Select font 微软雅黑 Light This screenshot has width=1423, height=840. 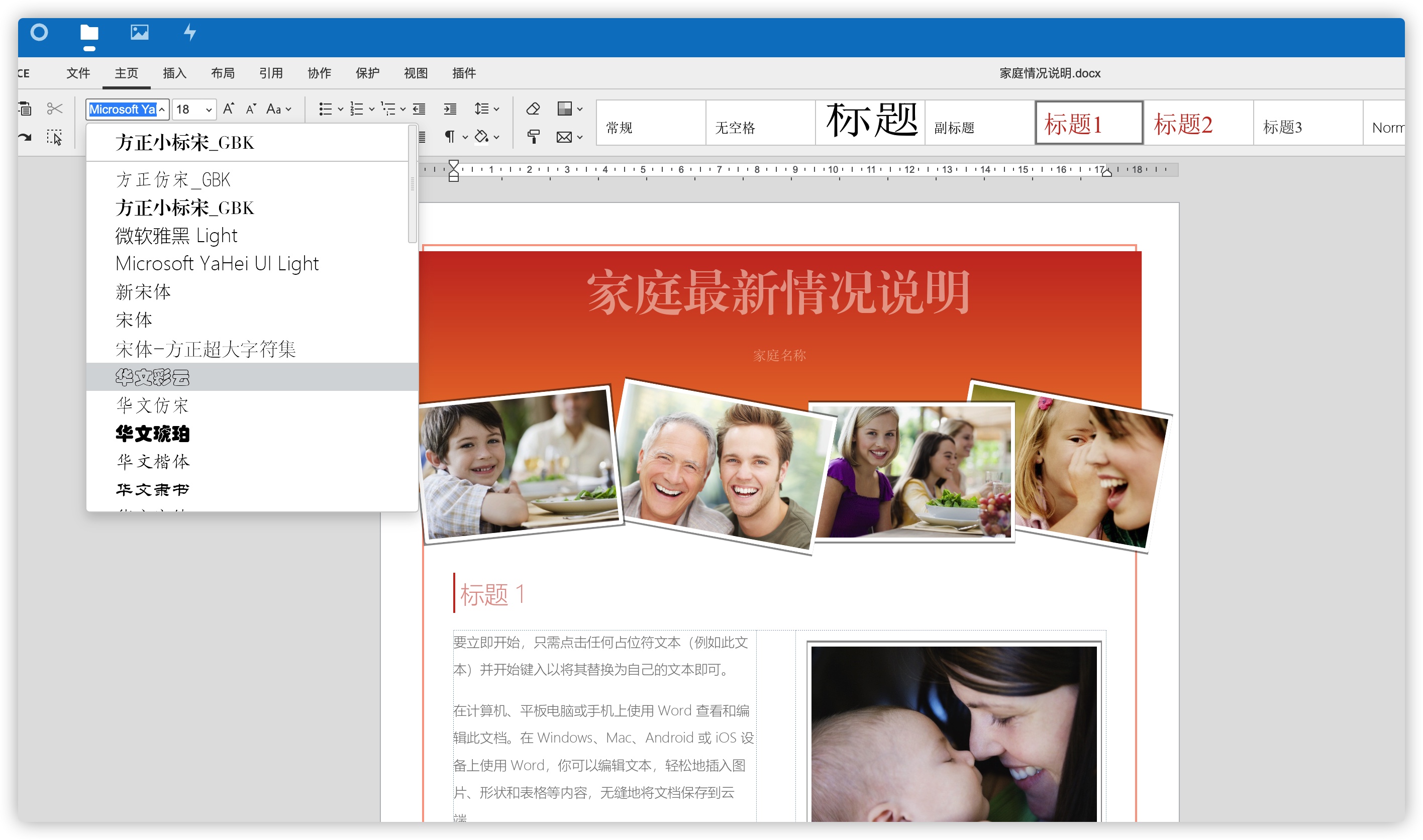coord(247,236)
